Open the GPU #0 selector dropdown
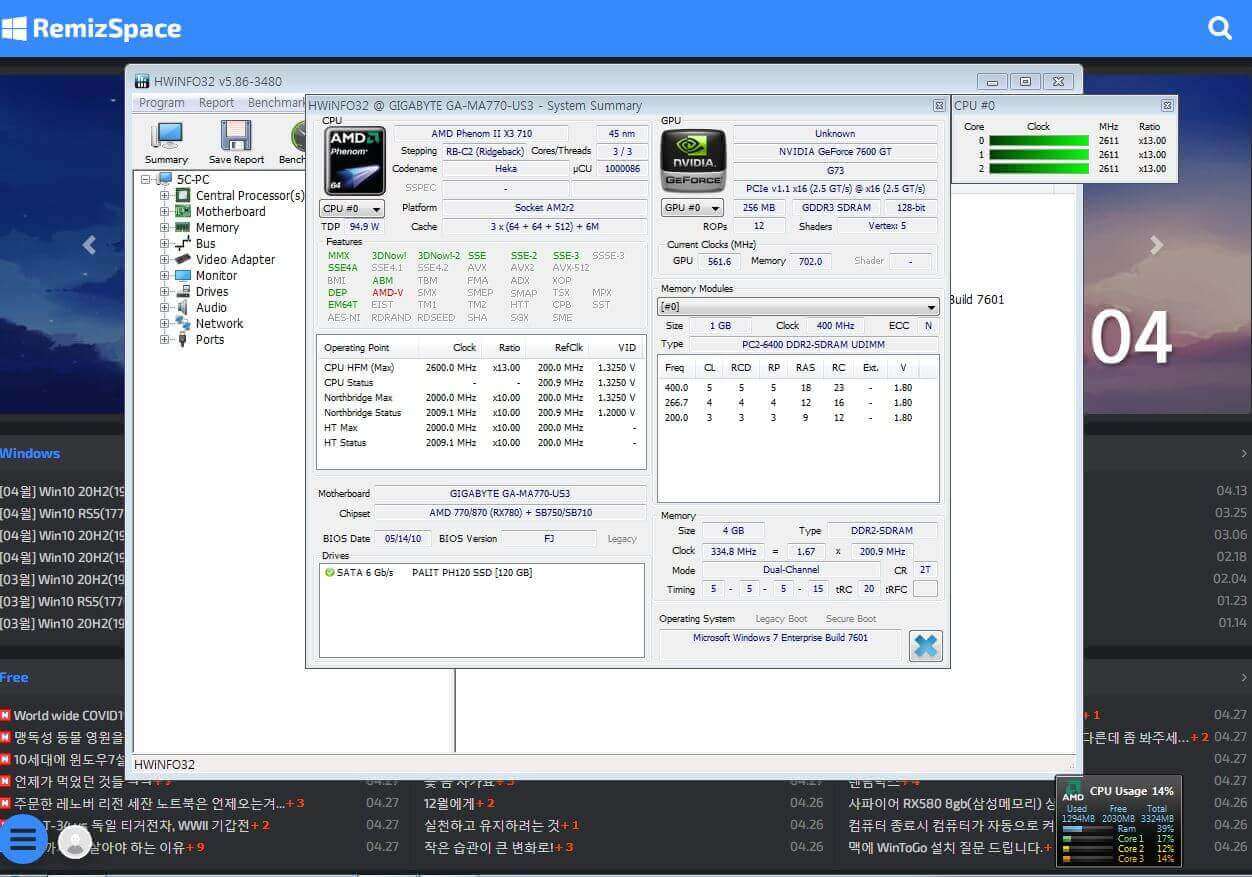 pos(692,208)
